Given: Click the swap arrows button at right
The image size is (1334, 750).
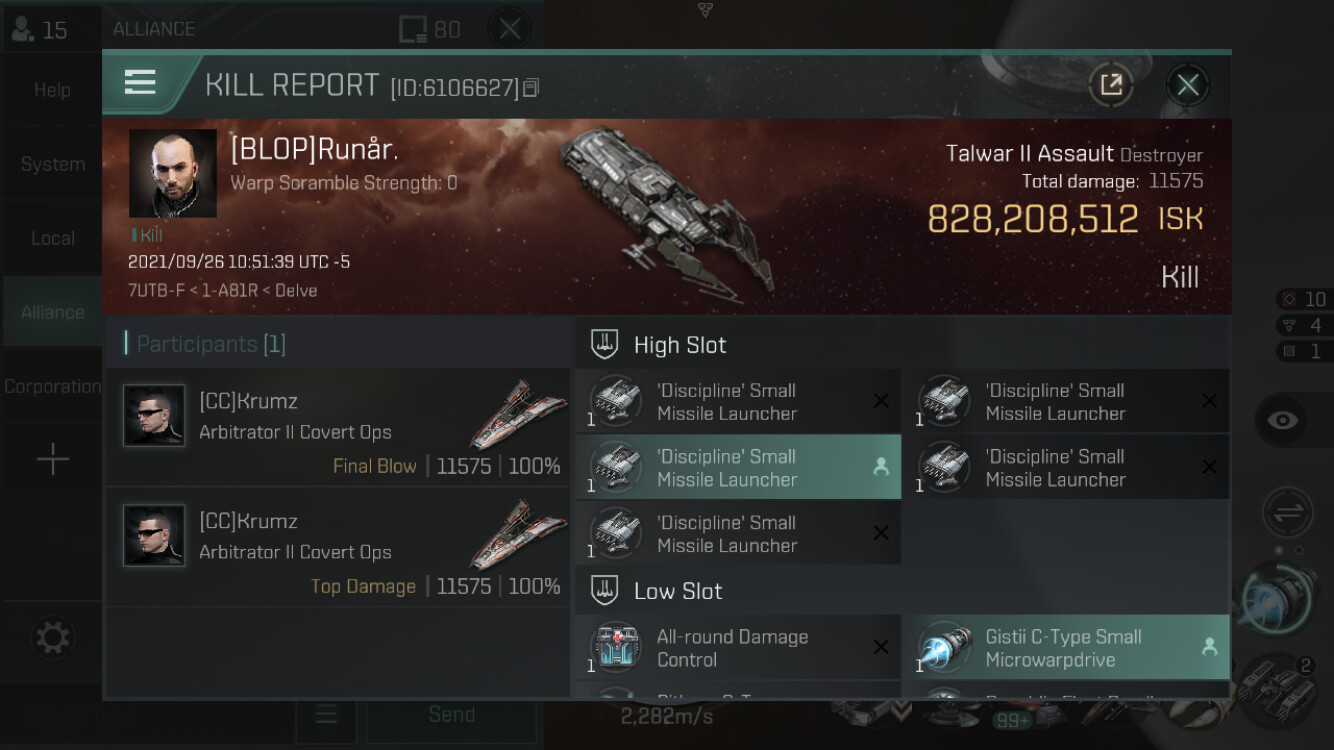Looking at the screenshot, I should click(x=1288, y=513).
